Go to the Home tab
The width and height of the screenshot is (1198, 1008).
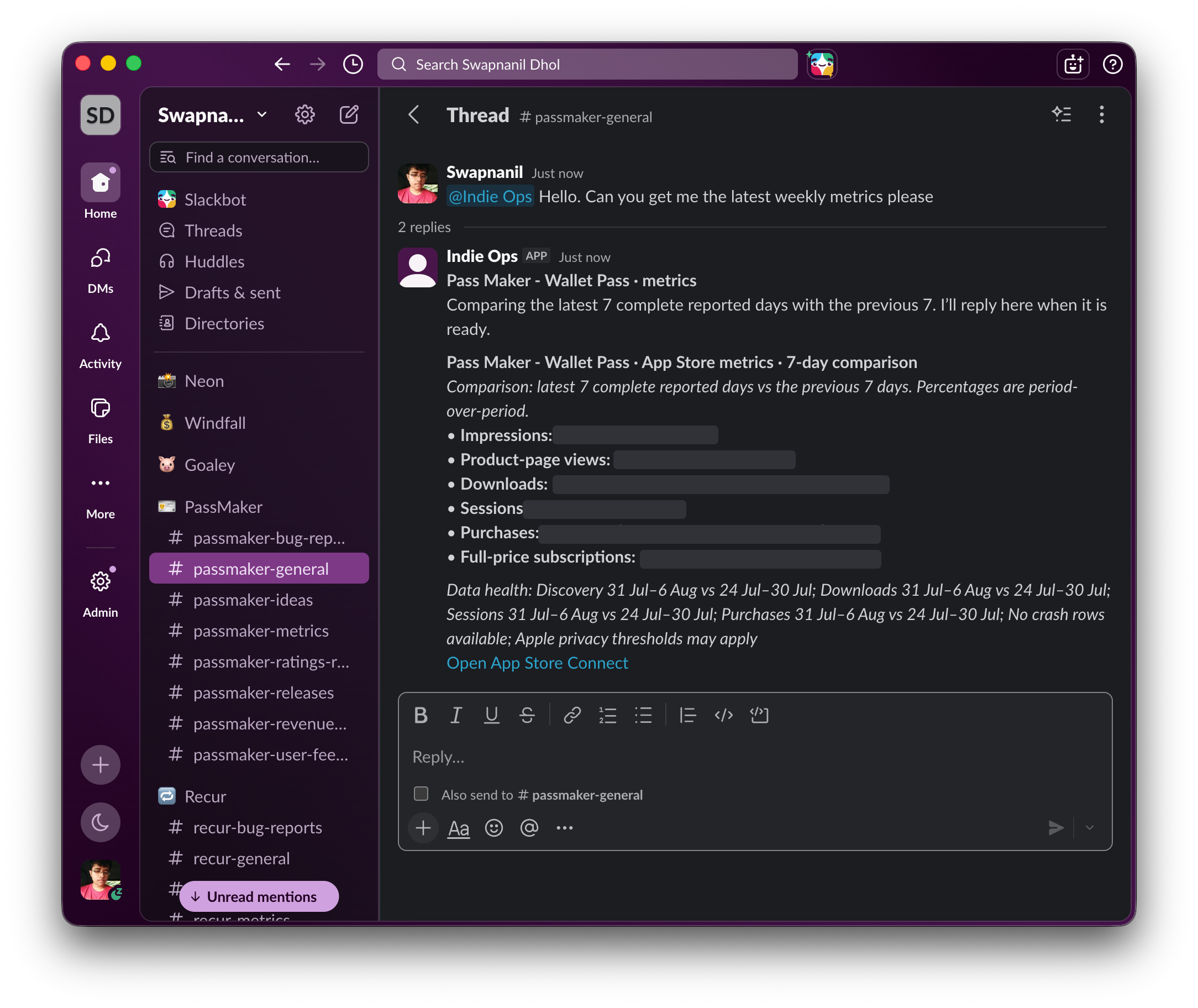point(100,191)
